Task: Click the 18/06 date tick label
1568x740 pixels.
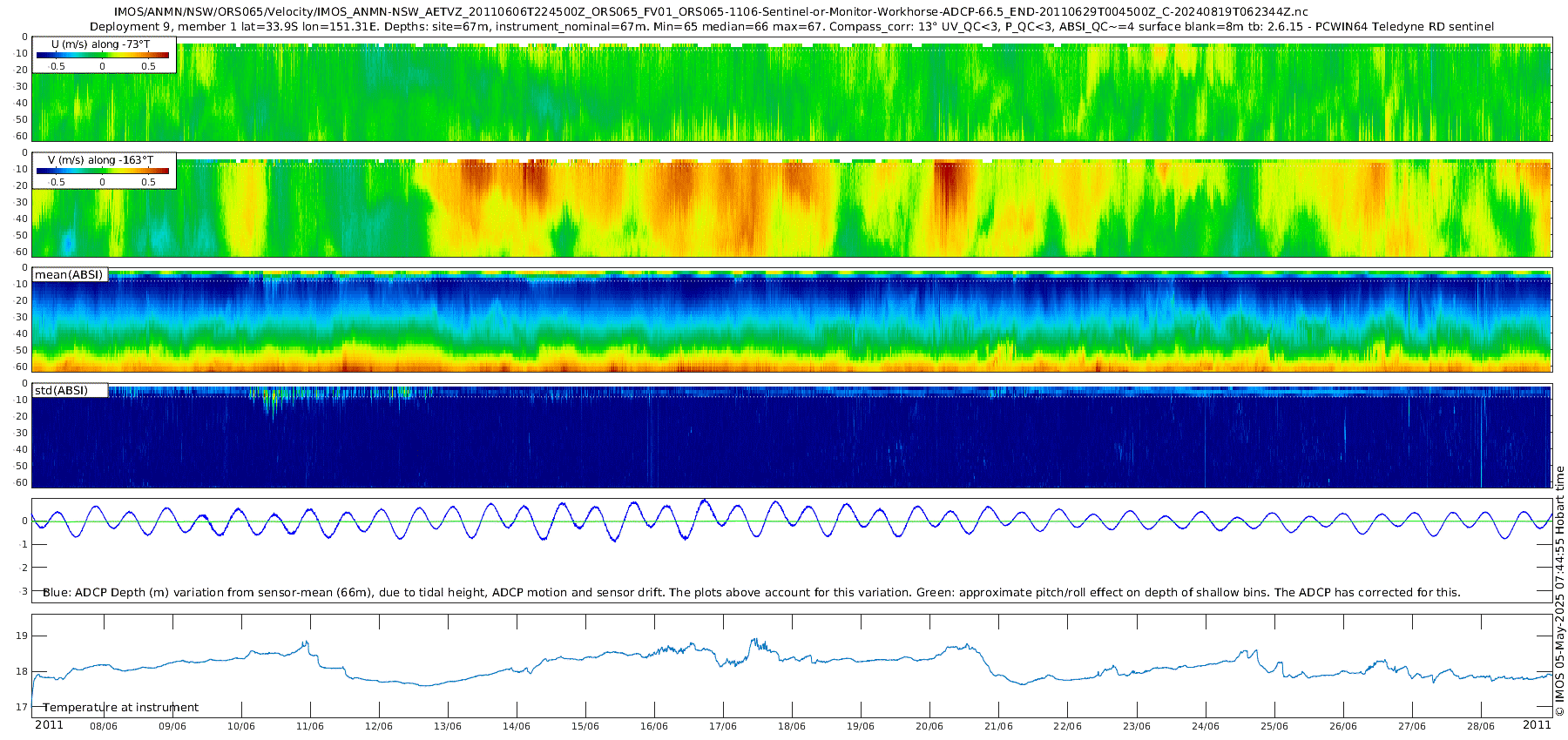Action: tap(792, 726)
